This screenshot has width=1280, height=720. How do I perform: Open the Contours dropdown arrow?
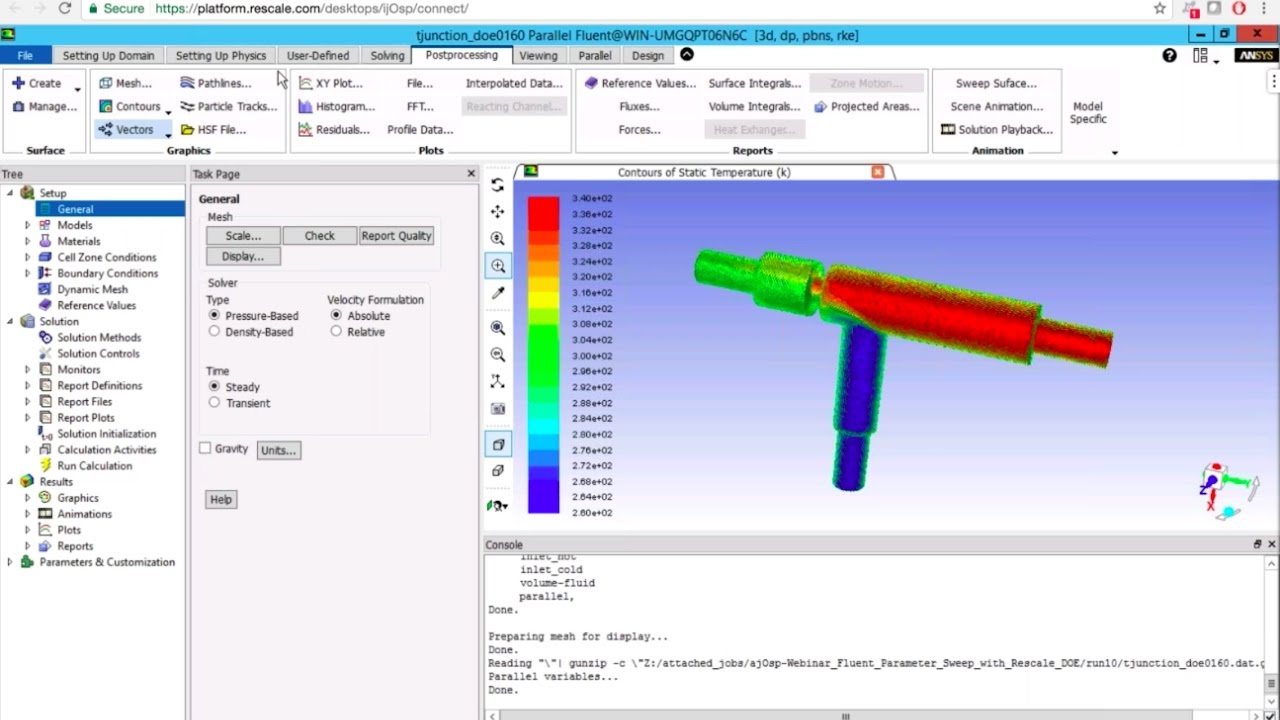tap(168, 110)
